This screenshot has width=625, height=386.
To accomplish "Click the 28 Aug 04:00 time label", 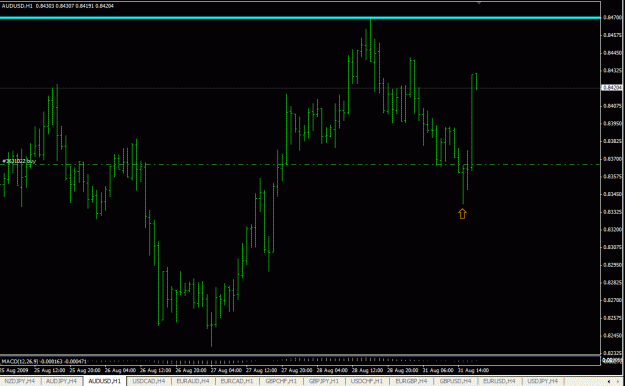I will (332, 370).
